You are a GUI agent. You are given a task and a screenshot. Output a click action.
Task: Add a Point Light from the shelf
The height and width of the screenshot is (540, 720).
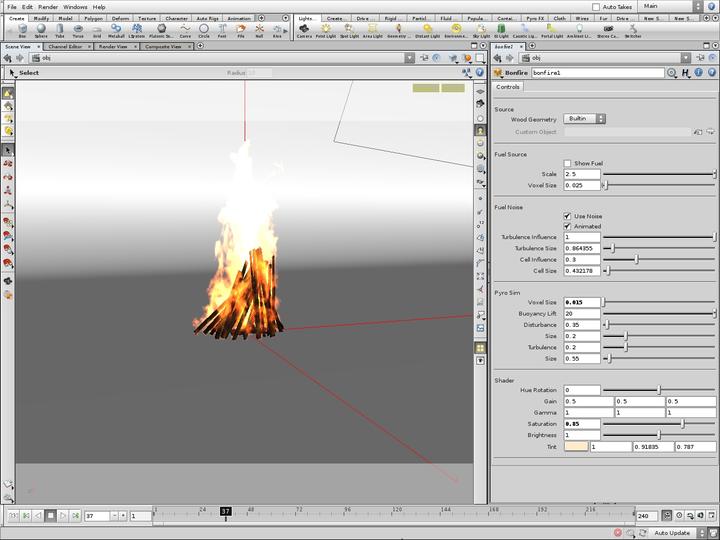pos(326,30)
